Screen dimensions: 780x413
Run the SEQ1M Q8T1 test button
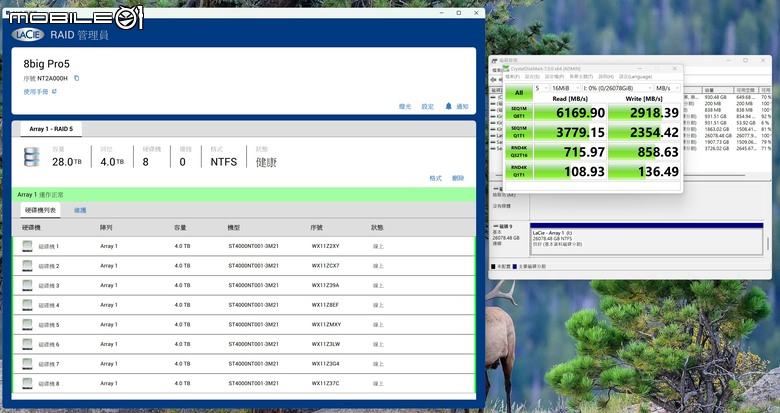(519, 112)
